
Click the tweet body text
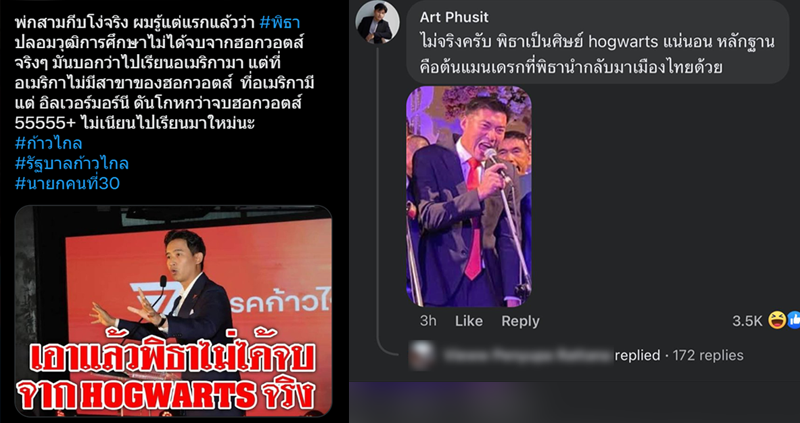click(x=164, y=73)
